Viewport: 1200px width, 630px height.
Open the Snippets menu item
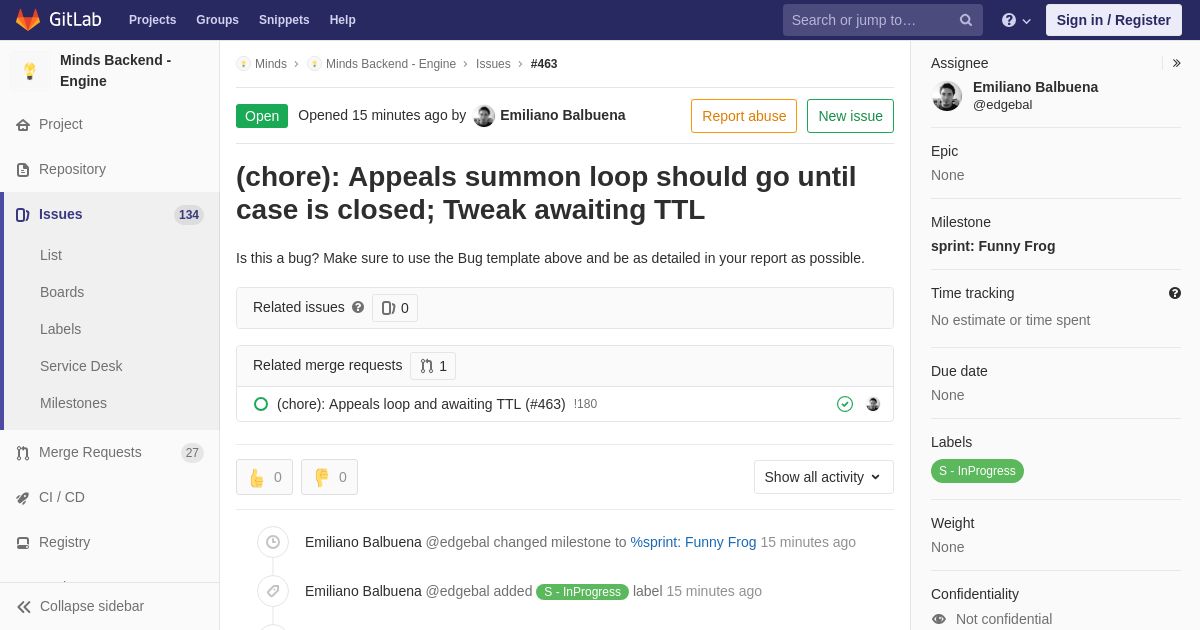coord(284,20)
